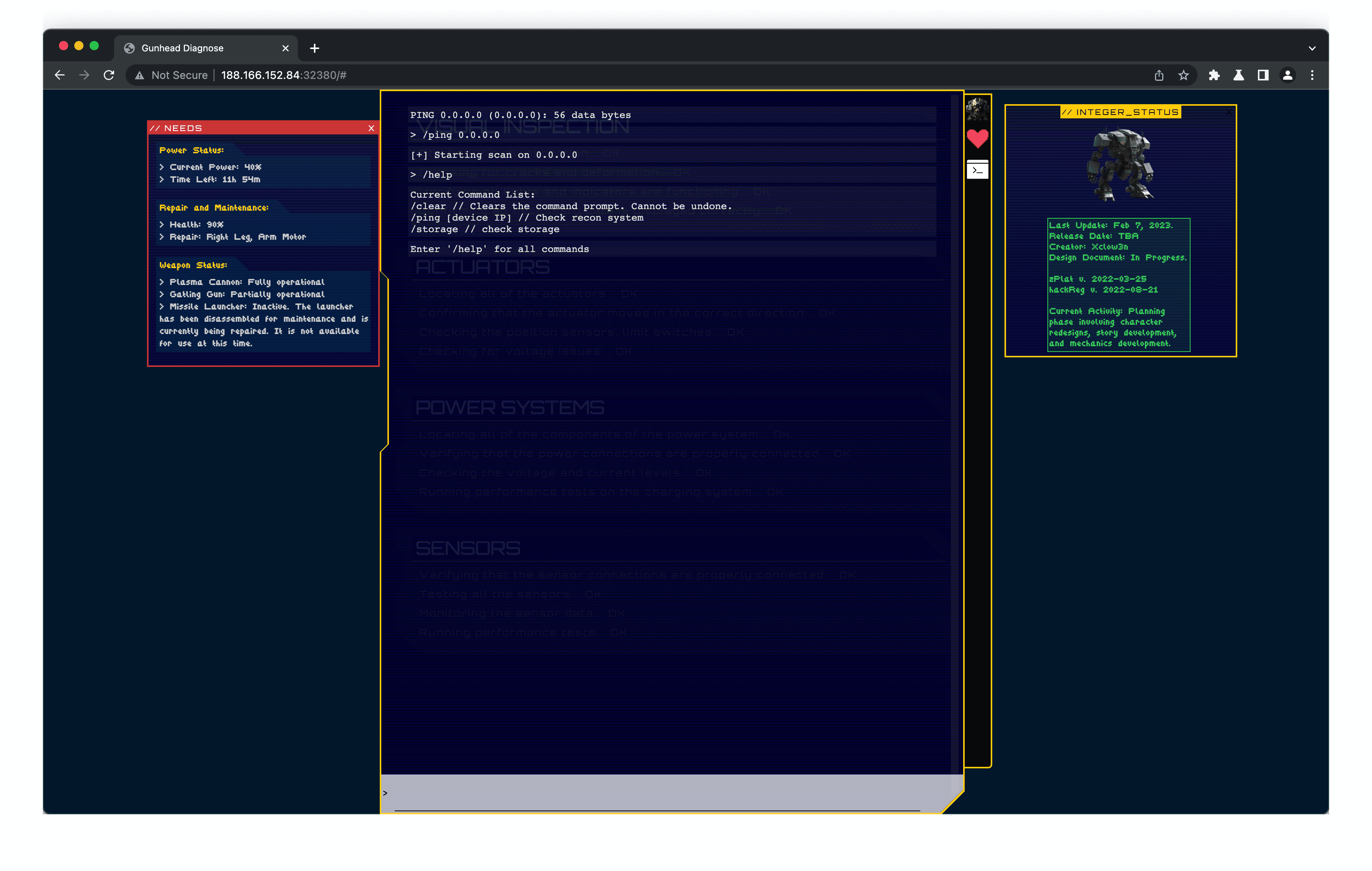1372x871 pixels.
Task: Expand the tab search chevron
Action: click(x=1312, y=48)
